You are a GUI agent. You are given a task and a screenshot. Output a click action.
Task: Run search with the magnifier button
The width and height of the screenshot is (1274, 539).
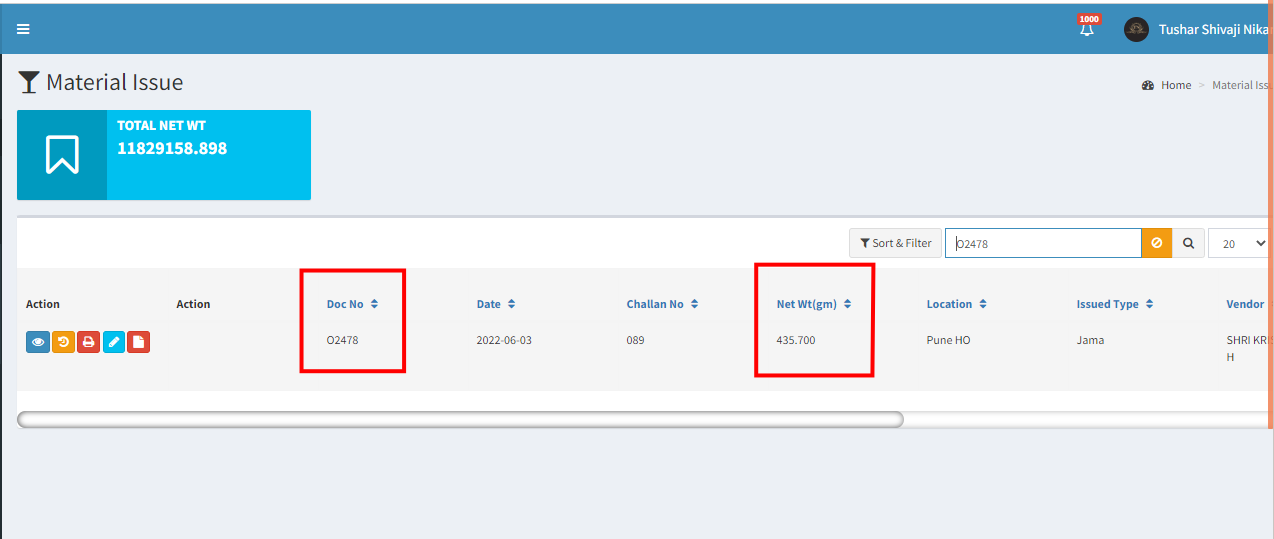tap(1188, 243)
